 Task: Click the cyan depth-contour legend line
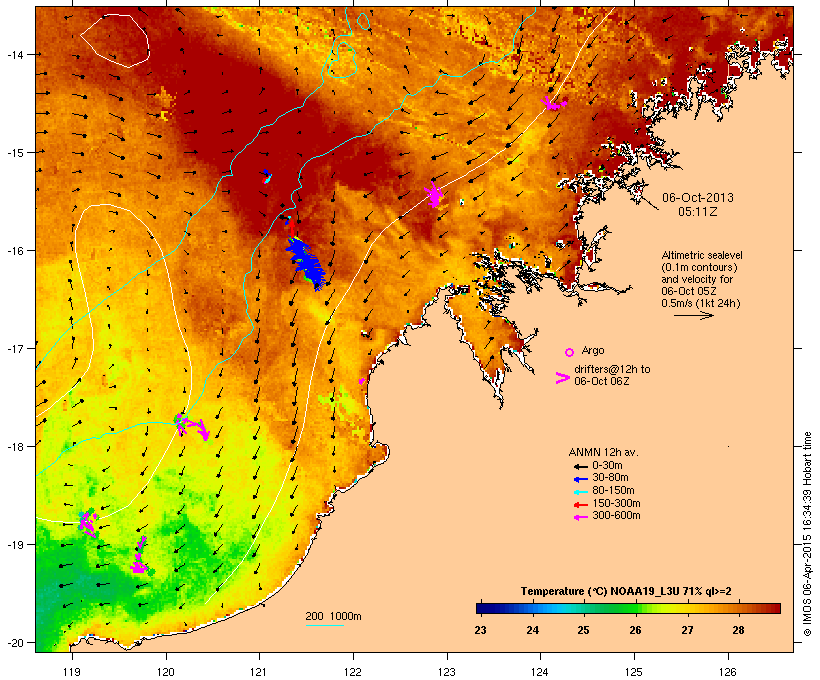(324, 625)
